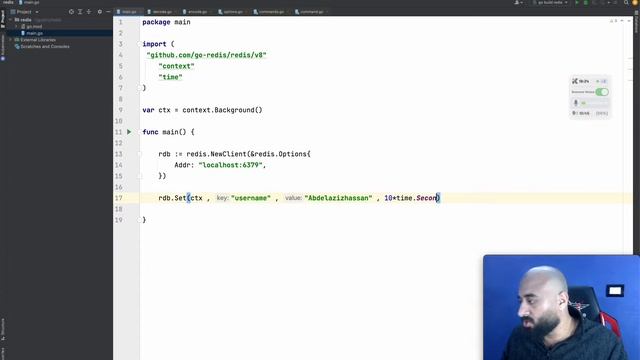Click the redis breadcrumb in the navigation bar

8,2
